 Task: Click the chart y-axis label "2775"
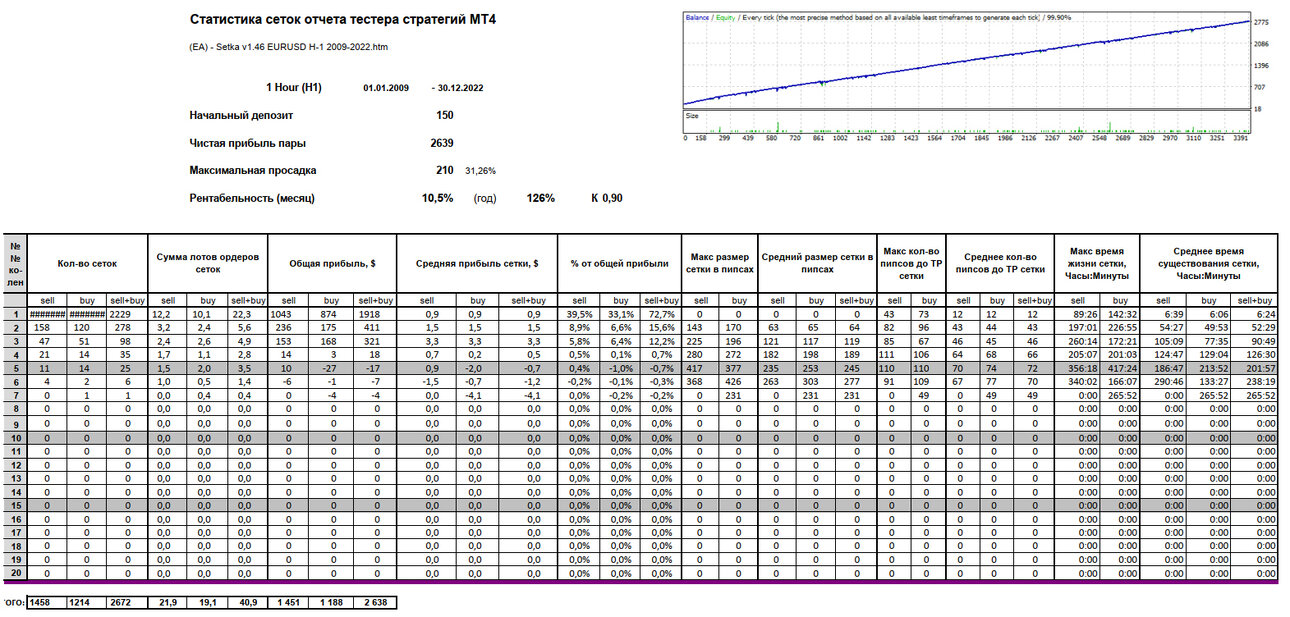1263,22
